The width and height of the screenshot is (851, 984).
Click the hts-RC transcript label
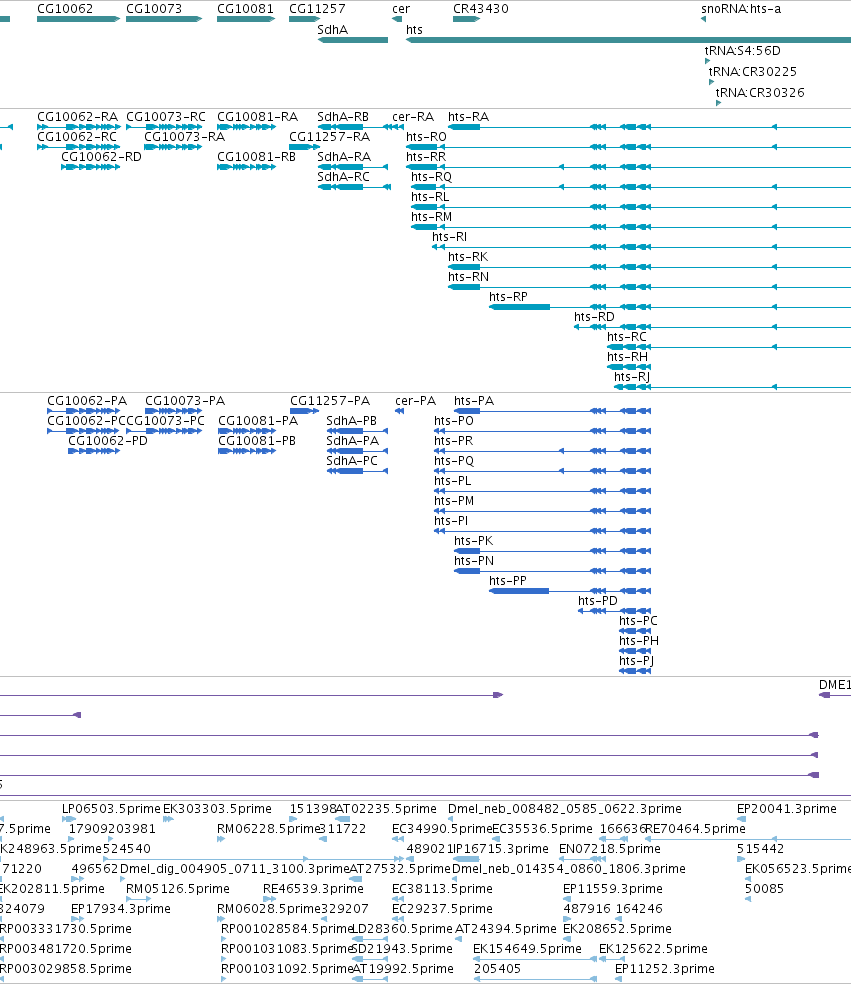[626, 337]
